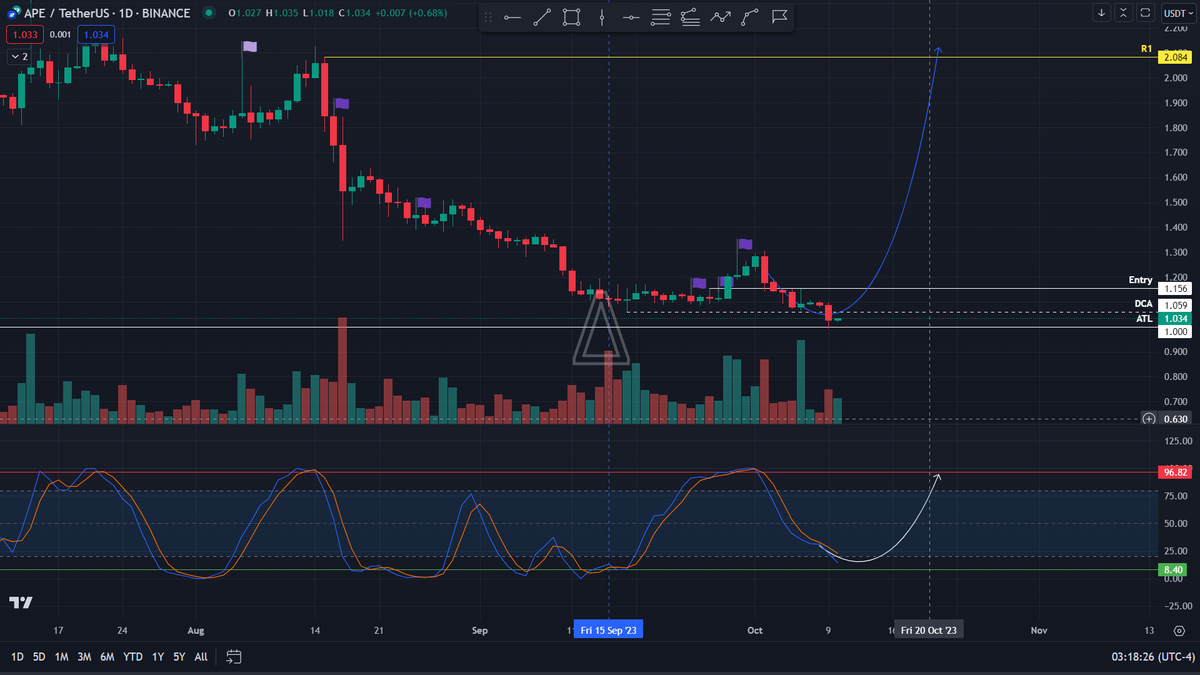This screenshot has width=1200, height=675.
Task: Select the horizontal ray tool in favorites toolbar
Action: [x=512, y=17]
